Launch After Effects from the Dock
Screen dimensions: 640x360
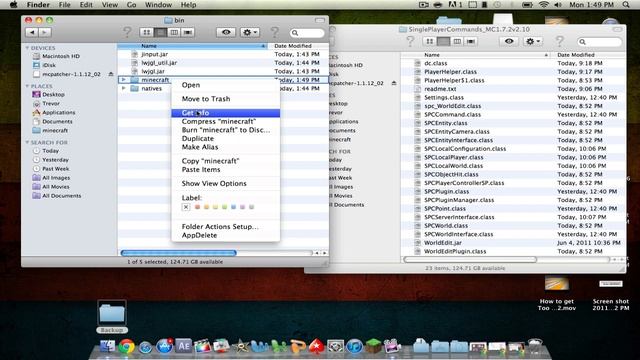tap(183, 346)
